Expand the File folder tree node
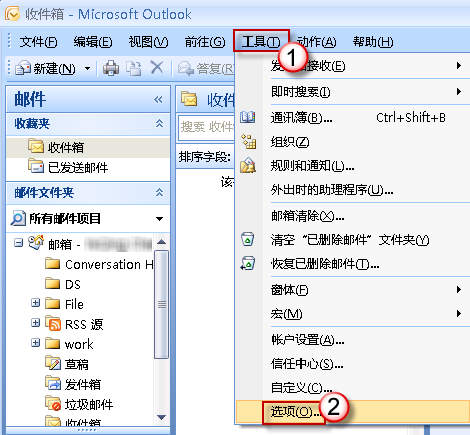This screenshot has height=435, width=470. click(x=35, y=303)
